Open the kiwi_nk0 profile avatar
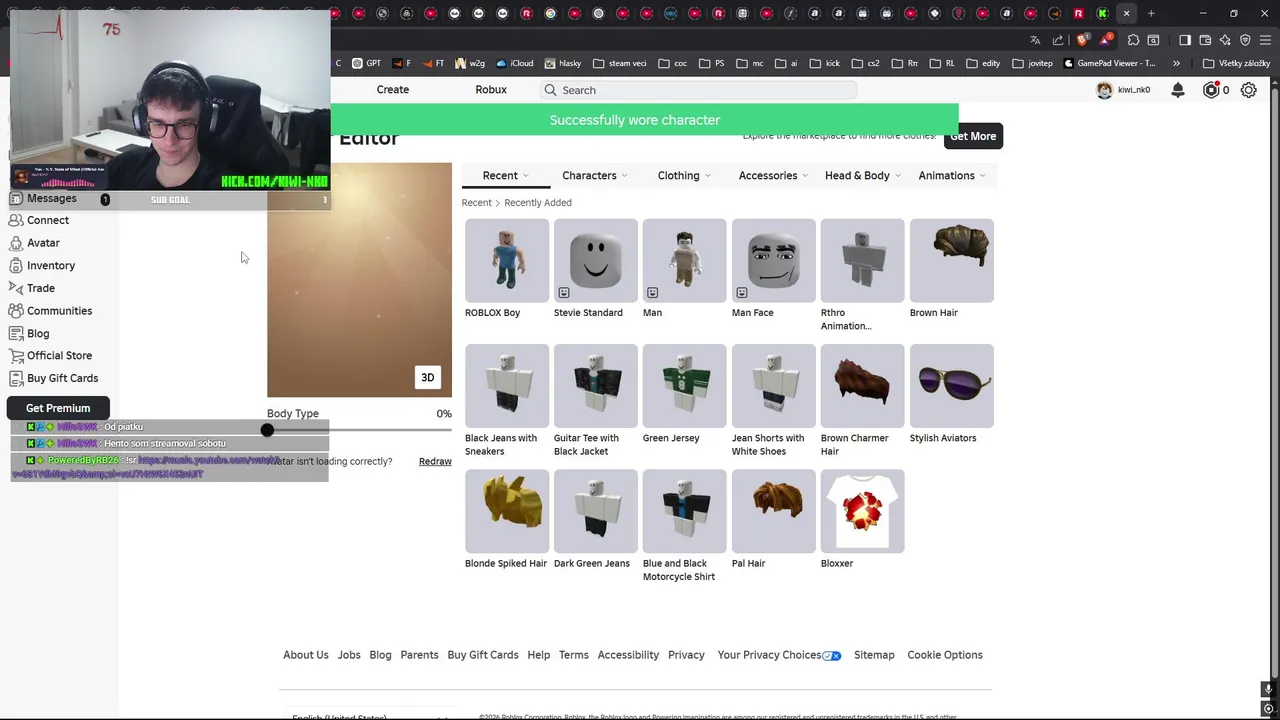This screenshot has height=720, width=1280. pos(1104,90)
